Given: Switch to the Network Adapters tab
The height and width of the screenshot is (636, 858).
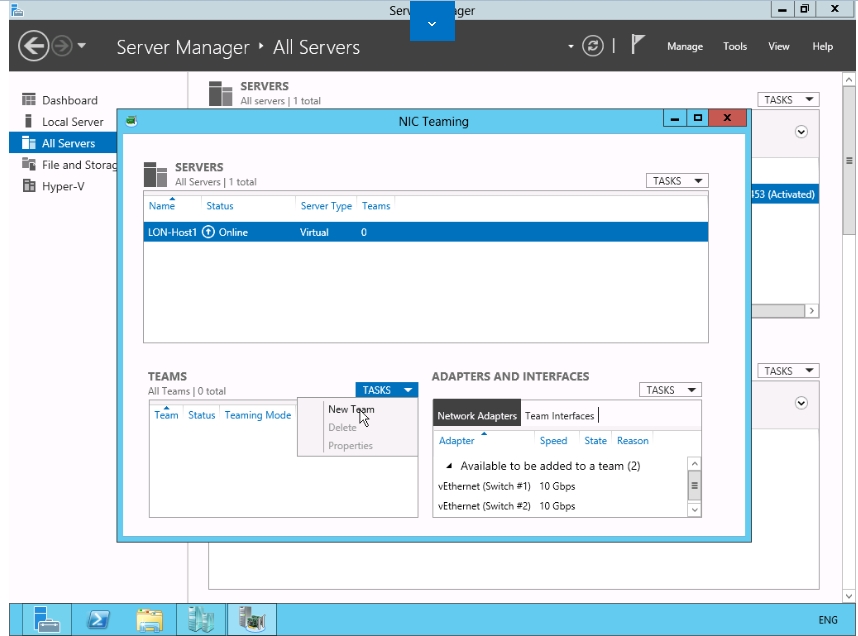Looking at the screenshot, I should coord(477,415).
